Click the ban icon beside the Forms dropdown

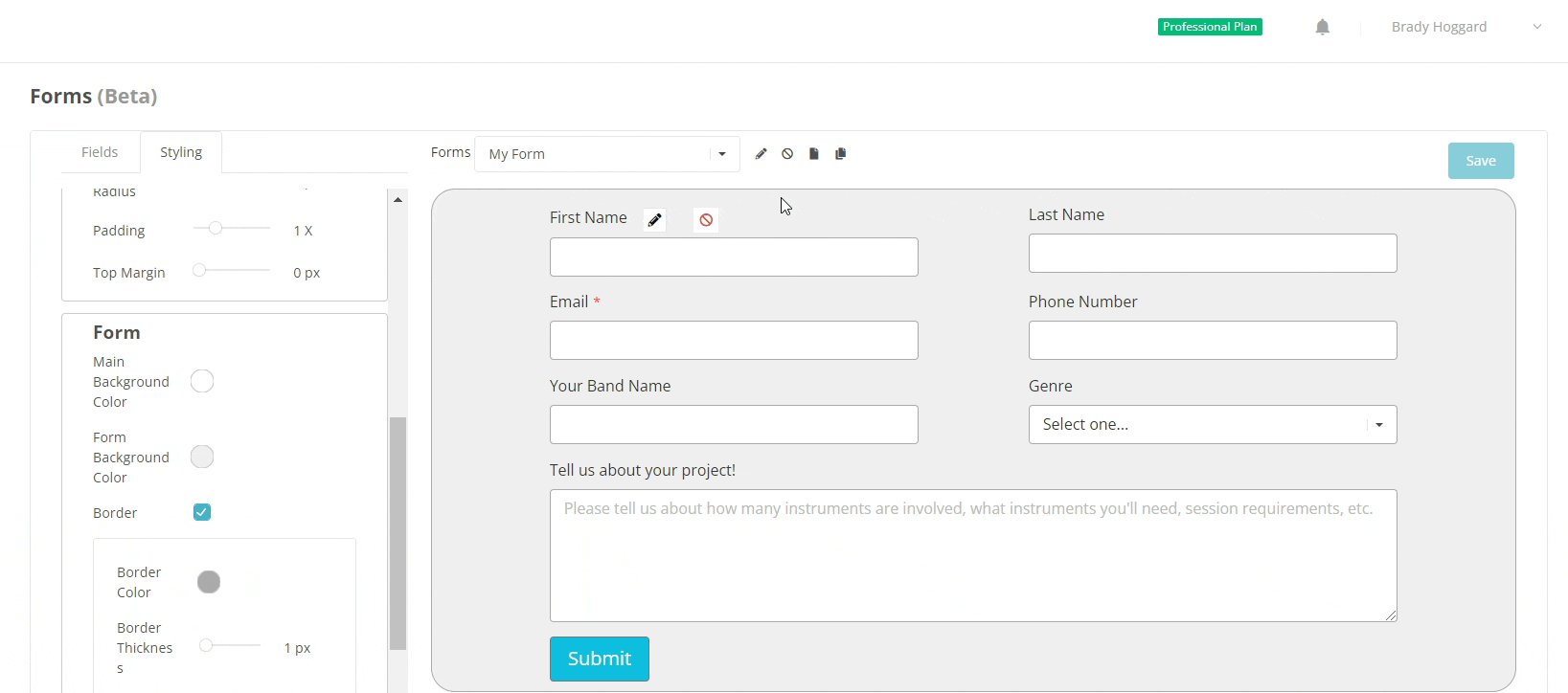787,154
